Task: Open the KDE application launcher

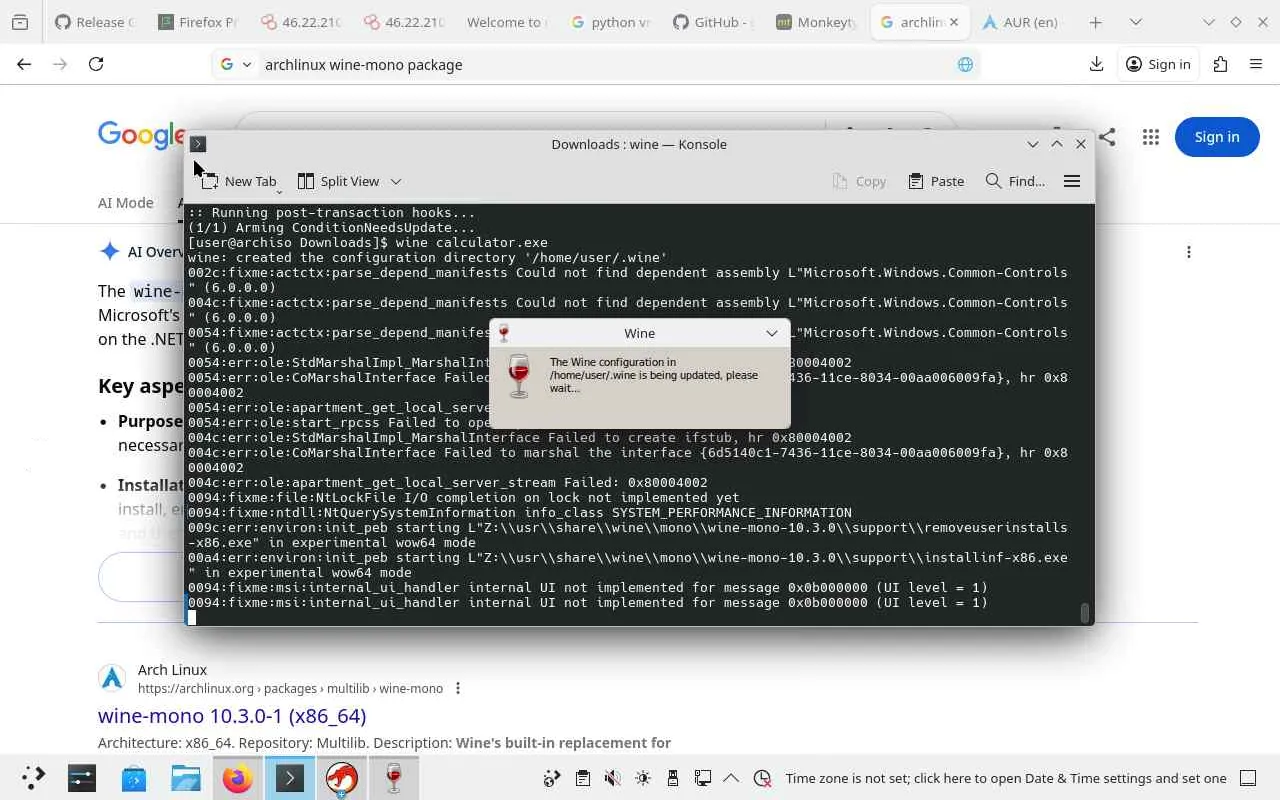Action: tap(33, 778)
